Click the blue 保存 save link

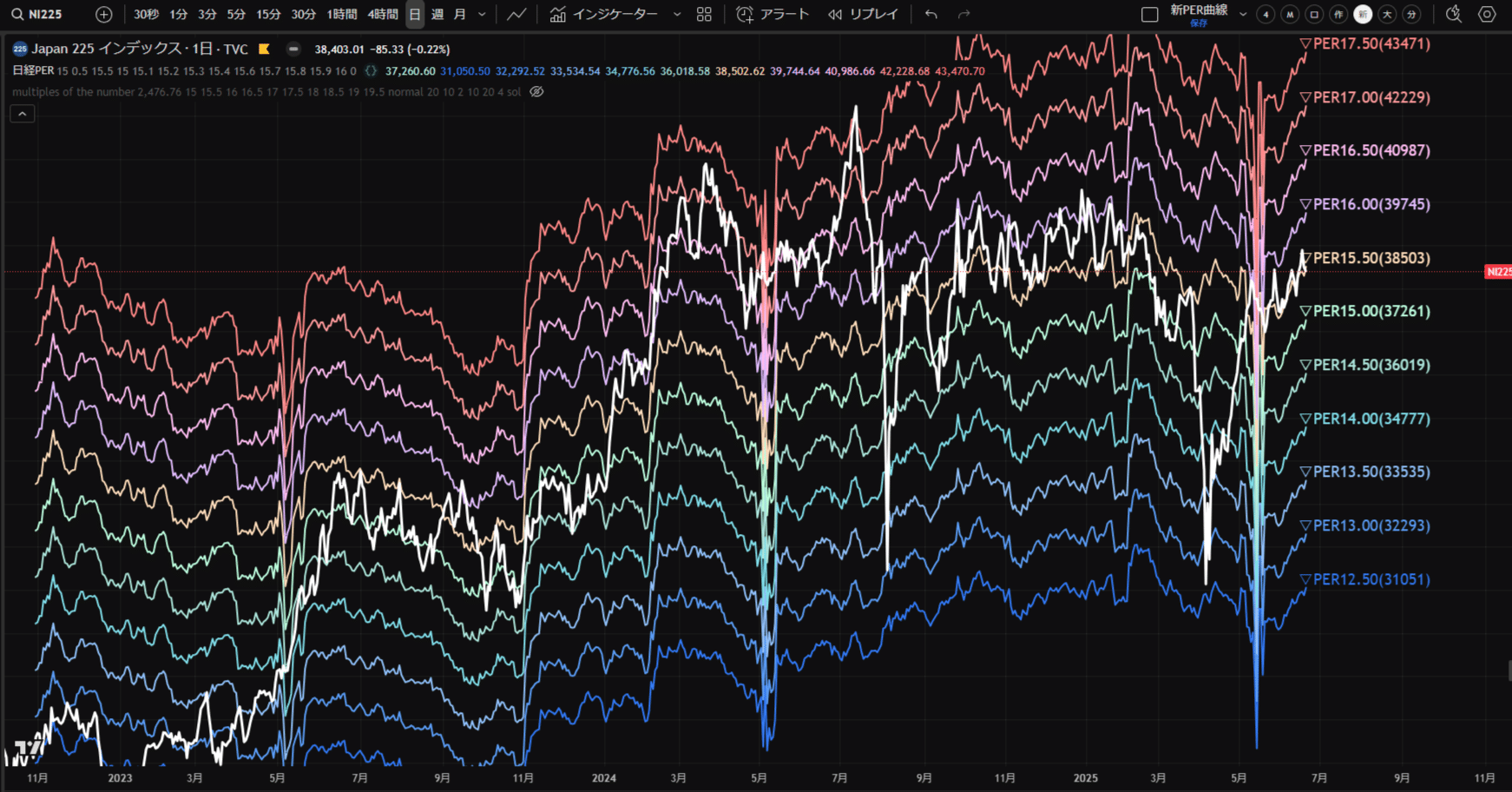[1199, 24]
